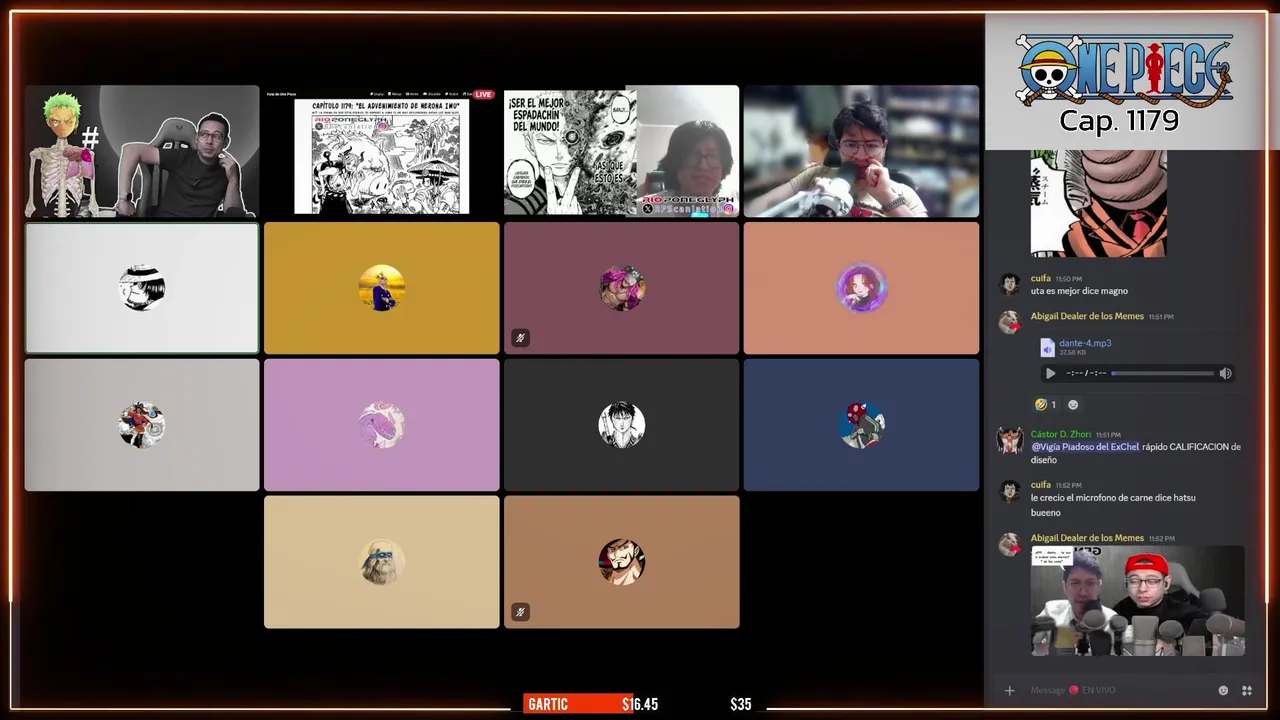Screen dimensions: 1280x720
Task: Click the muted microphone icon on brown tile
Action: 520,612
